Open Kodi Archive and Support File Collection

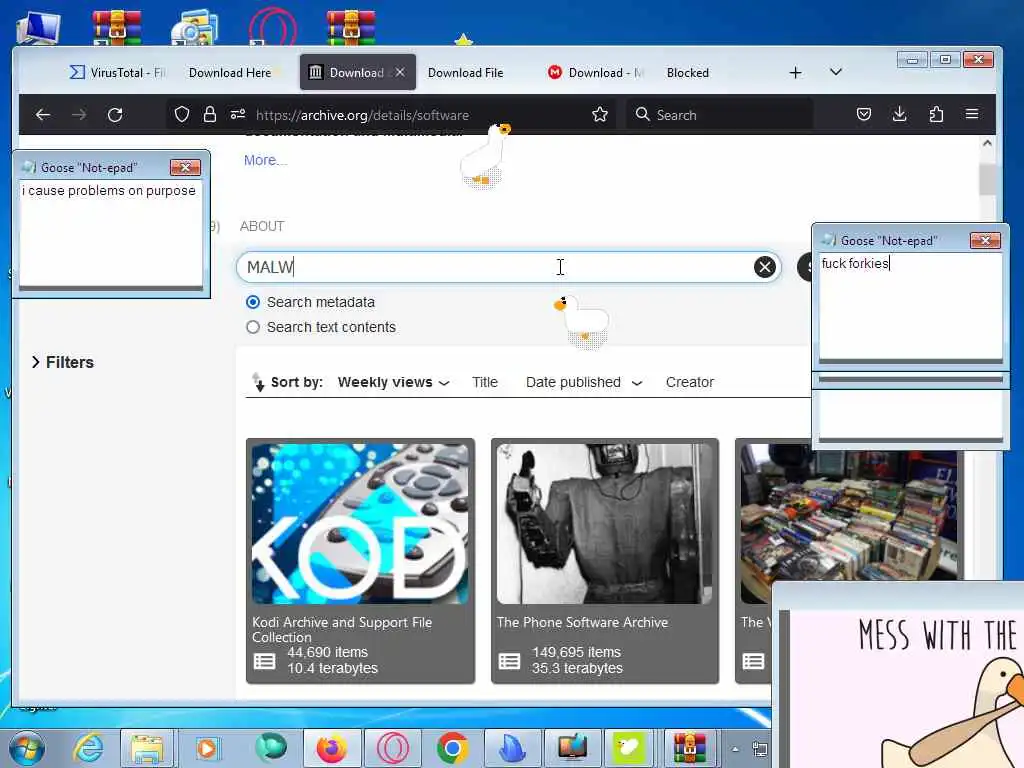342,630
